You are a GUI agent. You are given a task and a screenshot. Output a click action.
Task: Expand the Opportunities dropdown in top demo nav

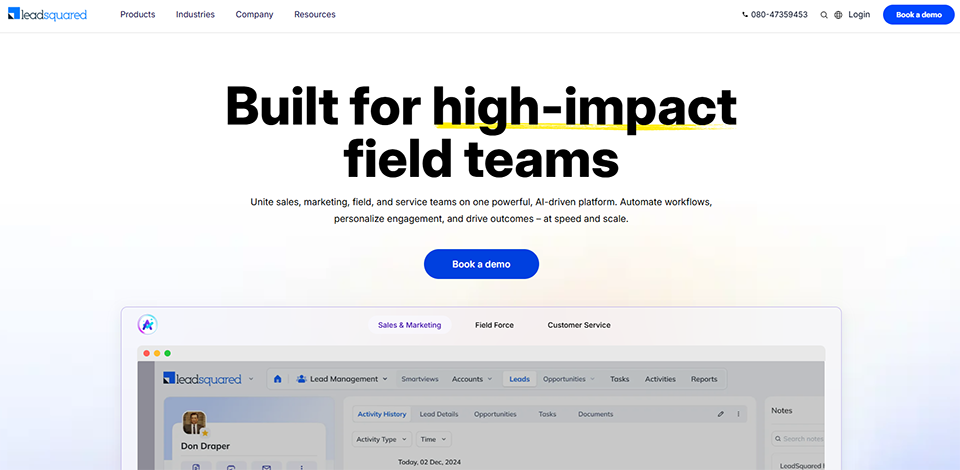(568, 379)
